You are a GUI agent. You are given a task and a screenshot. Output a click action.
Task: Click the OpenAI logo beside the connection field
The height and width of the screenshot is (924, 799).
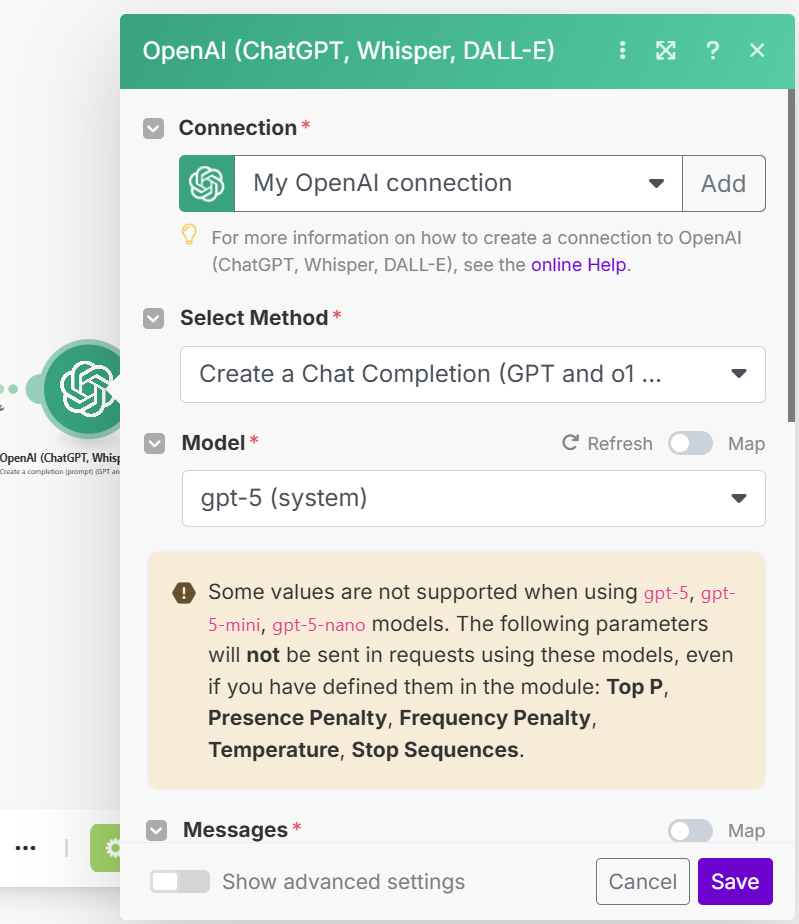point(207,183)
